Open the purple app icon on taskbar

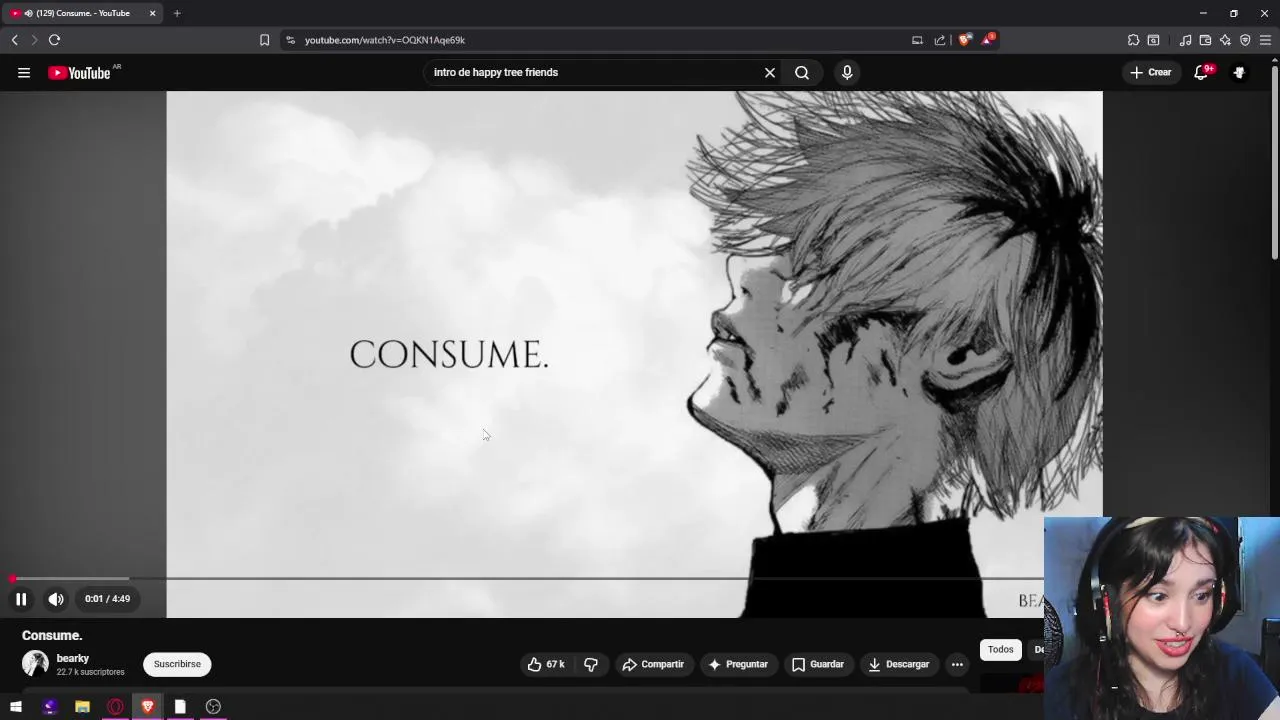click(x=49, y=707)
